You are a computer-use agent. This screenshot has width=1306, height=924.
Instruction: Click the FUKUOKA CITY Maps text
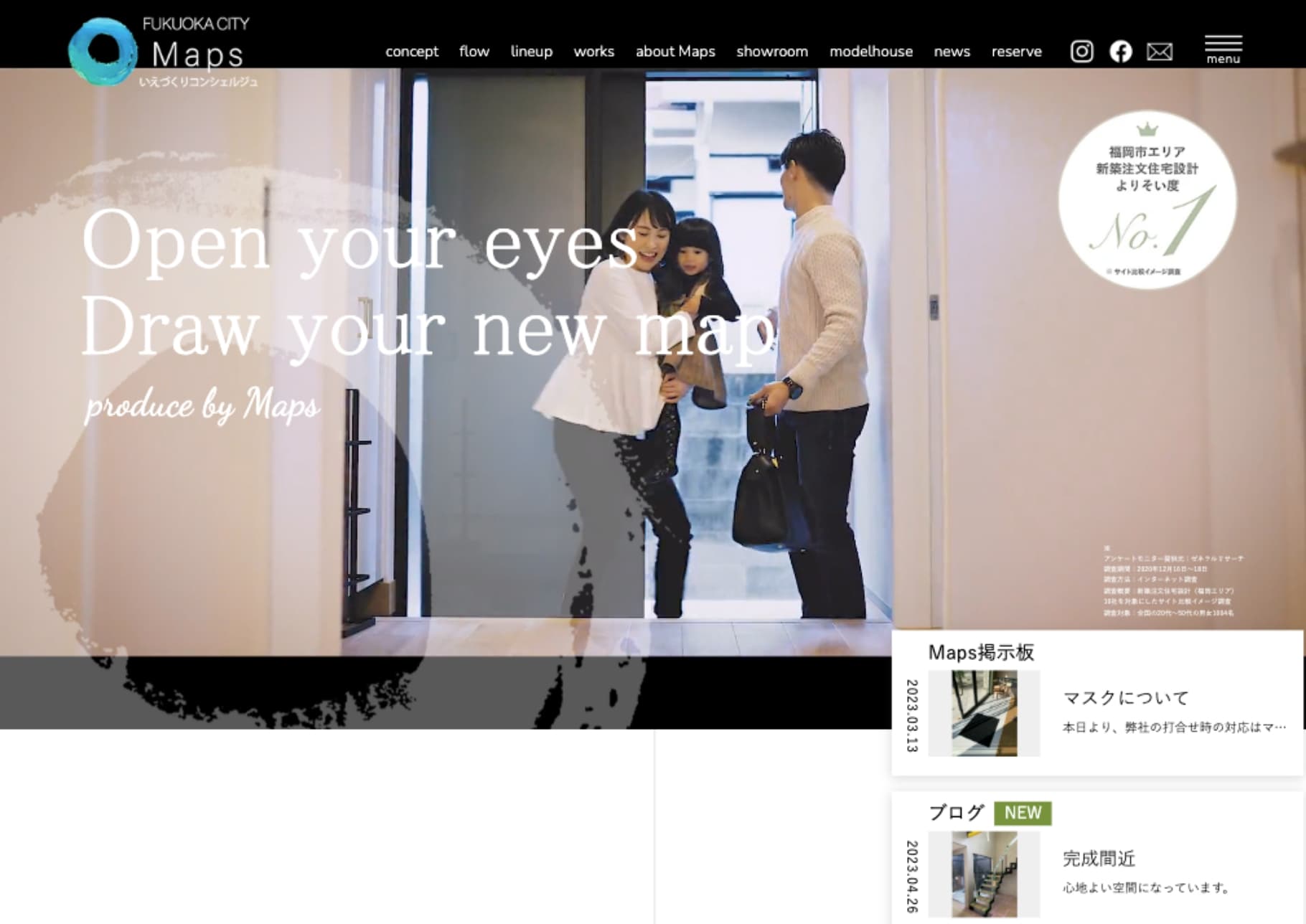[x=197, y=44]
